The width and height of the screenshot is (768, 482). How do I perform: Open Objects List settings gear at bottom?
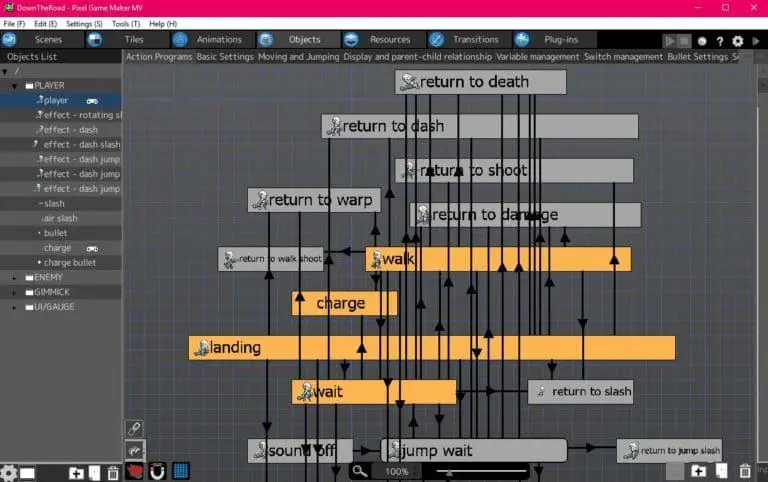pos(8,473)
